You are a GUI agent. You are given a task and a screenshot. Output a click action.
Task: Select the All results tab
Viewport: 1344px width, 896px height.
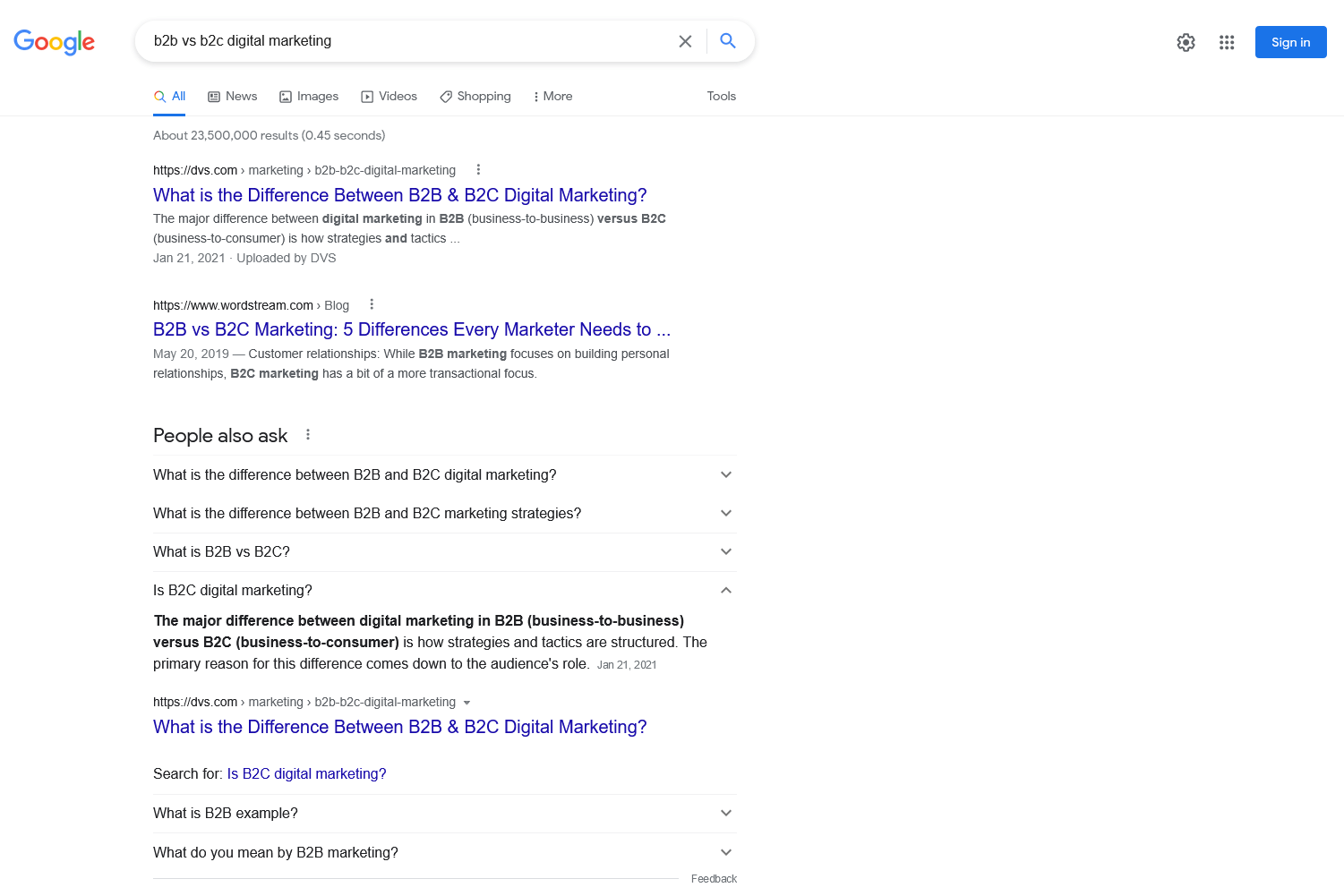(169, 97)
